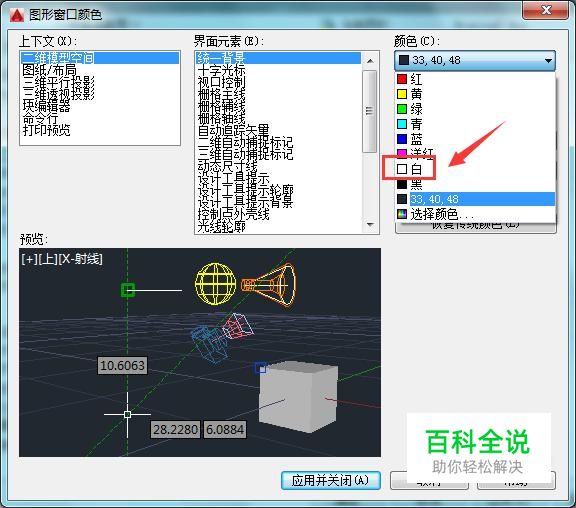Click the AutoCAD logo in title bar

click(x=16, y=15)
